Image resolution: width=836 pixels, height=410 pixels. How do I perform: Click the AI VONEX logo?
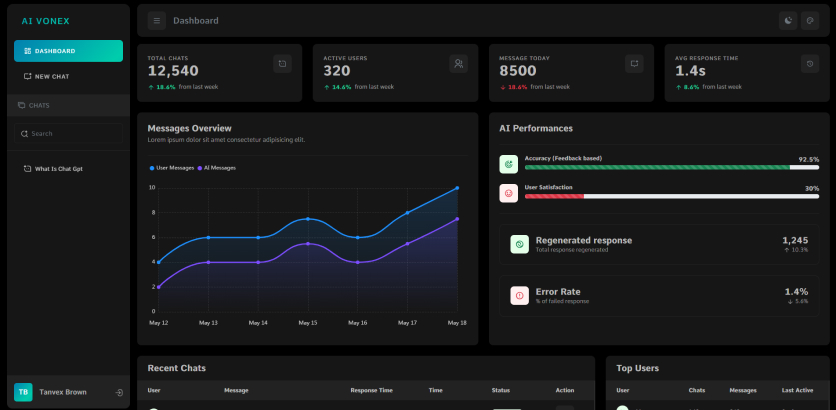(x=45, y=21)
